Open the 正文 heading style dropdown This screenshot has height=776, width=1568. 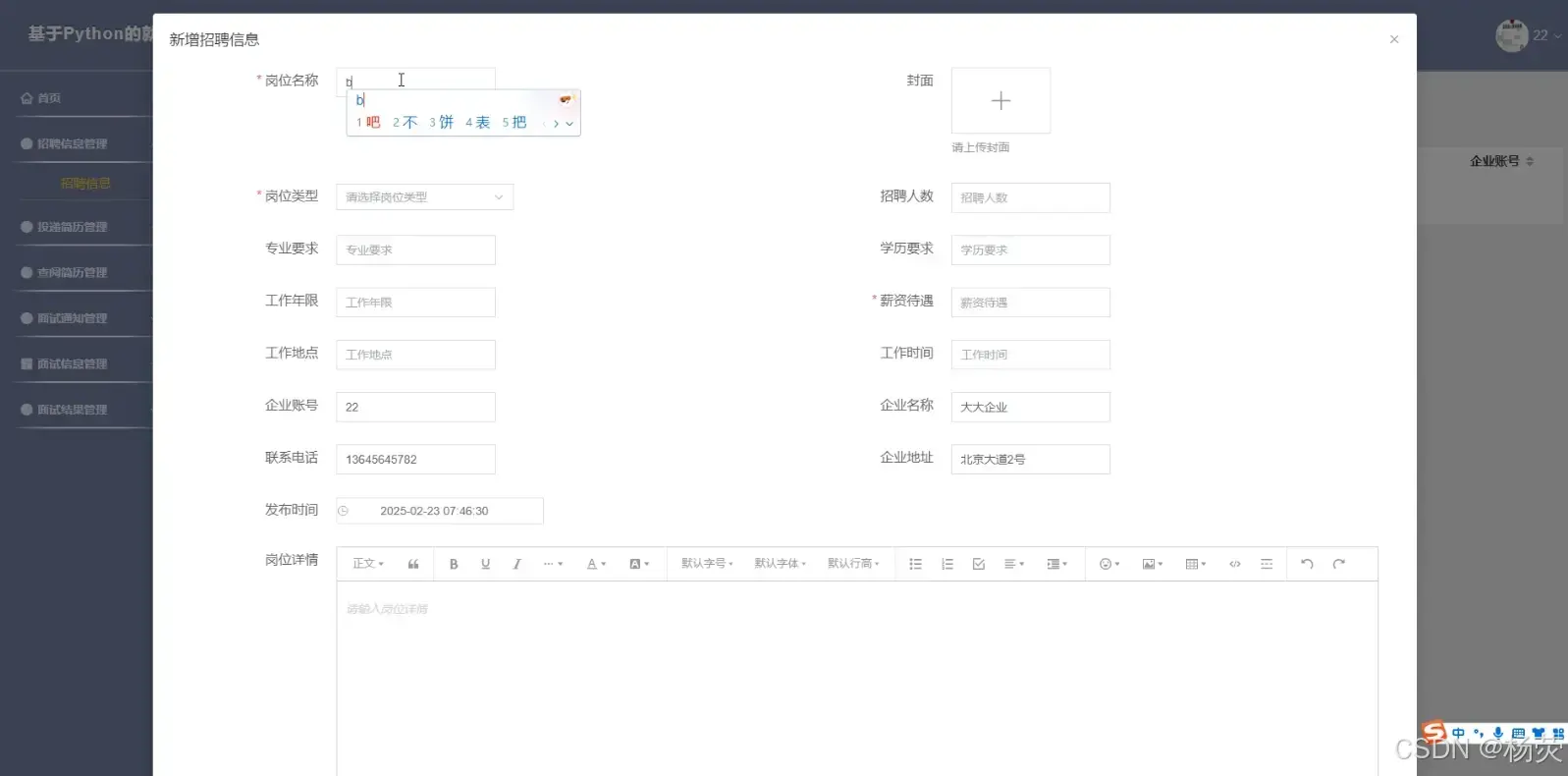368,564
